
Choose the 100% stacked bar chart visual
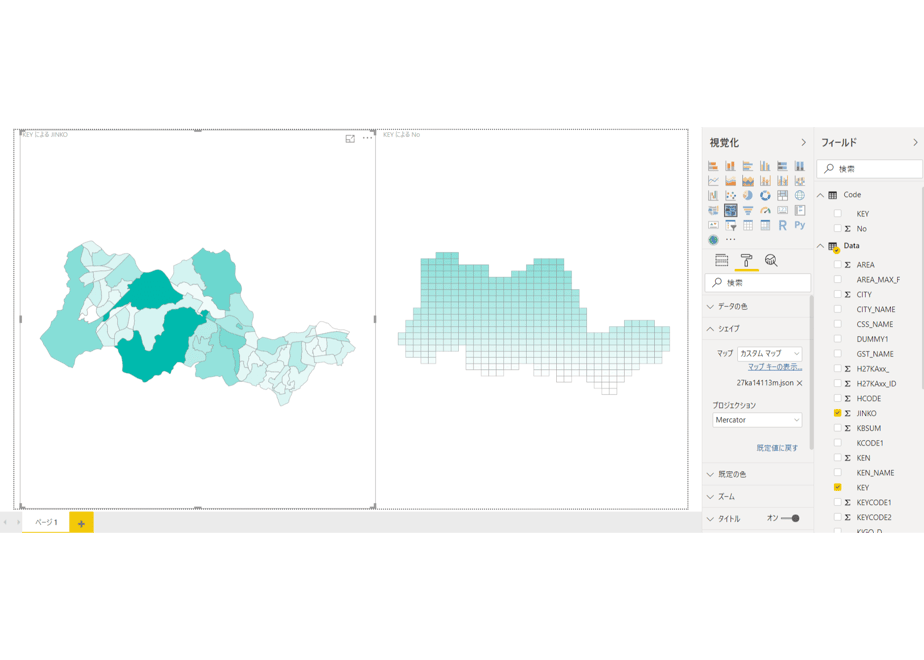click(x=783, y=166)
